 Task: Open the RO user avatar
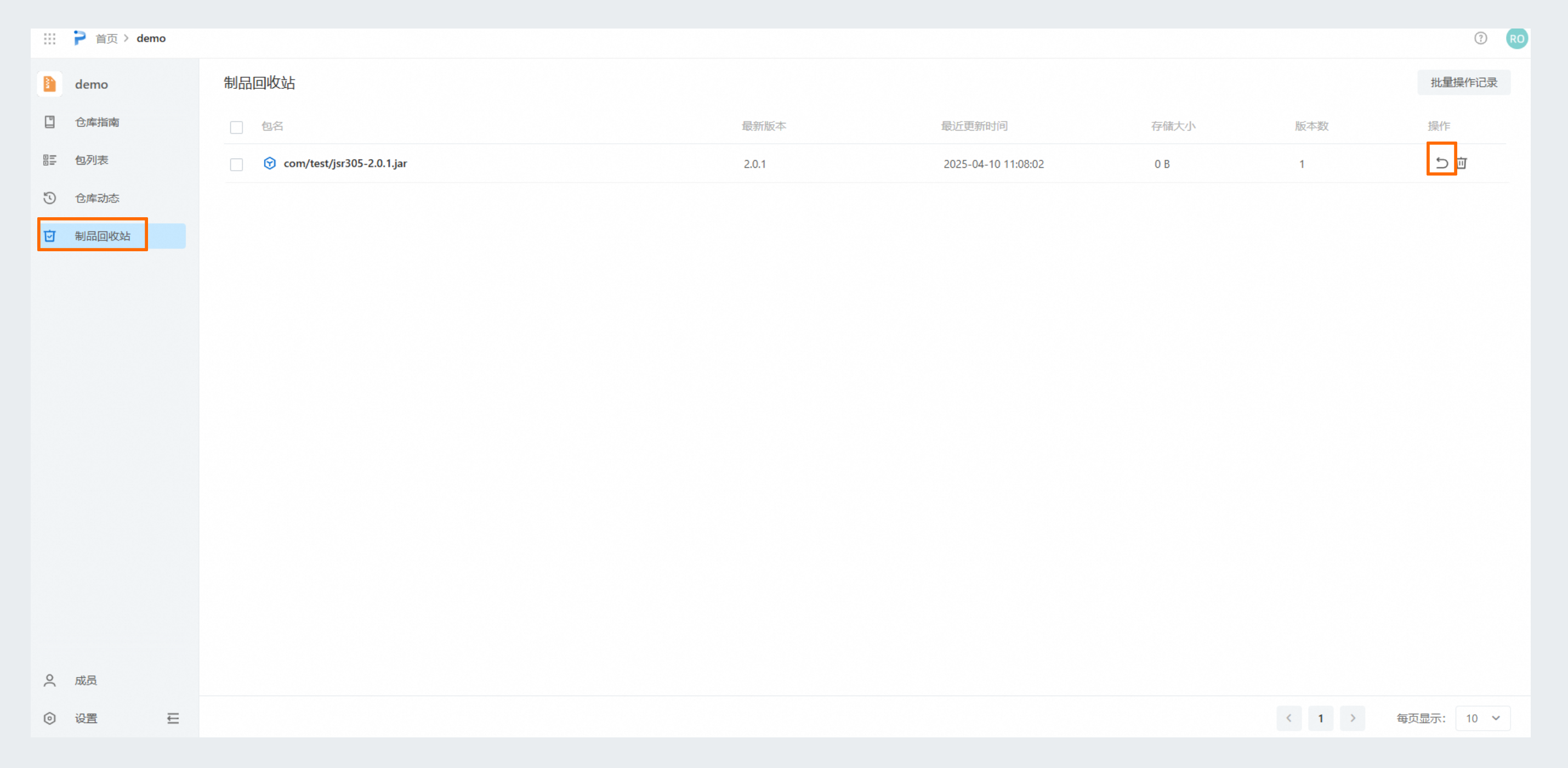pos(1516,38)
